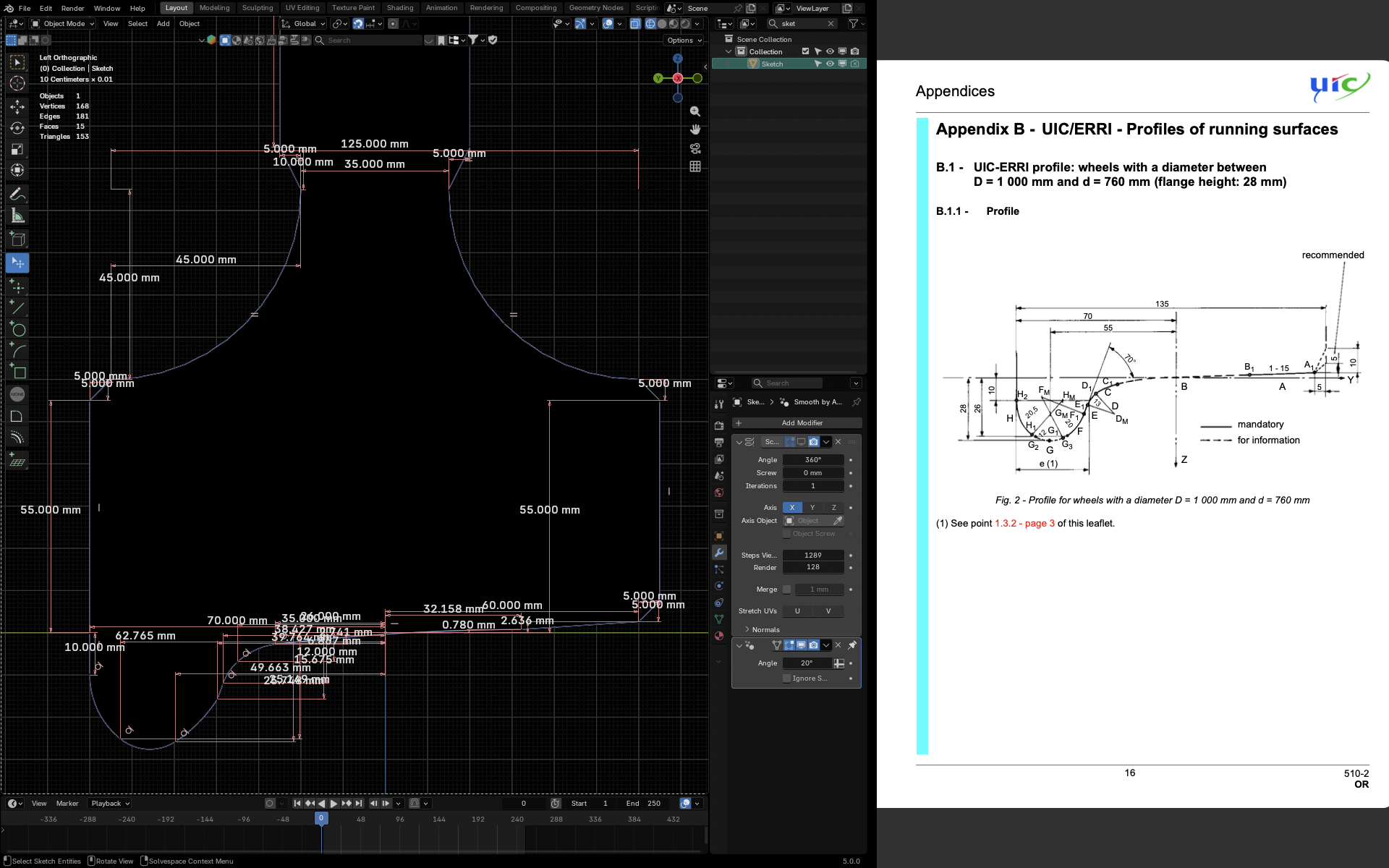Image resolution: width=1389 pixels, height=868 pixels.
Task: Select the sketch Add Arc tool
Action: (17, 351)
